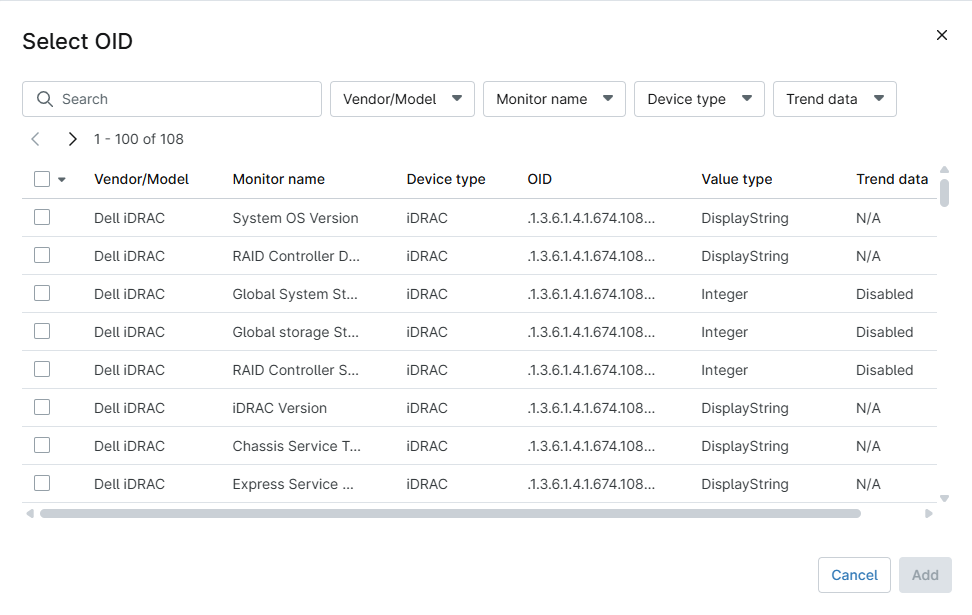Viewport: 972px width, 615px height.
Task: Click the horizontal scrollbar thumb
Action: click(451, 513)
